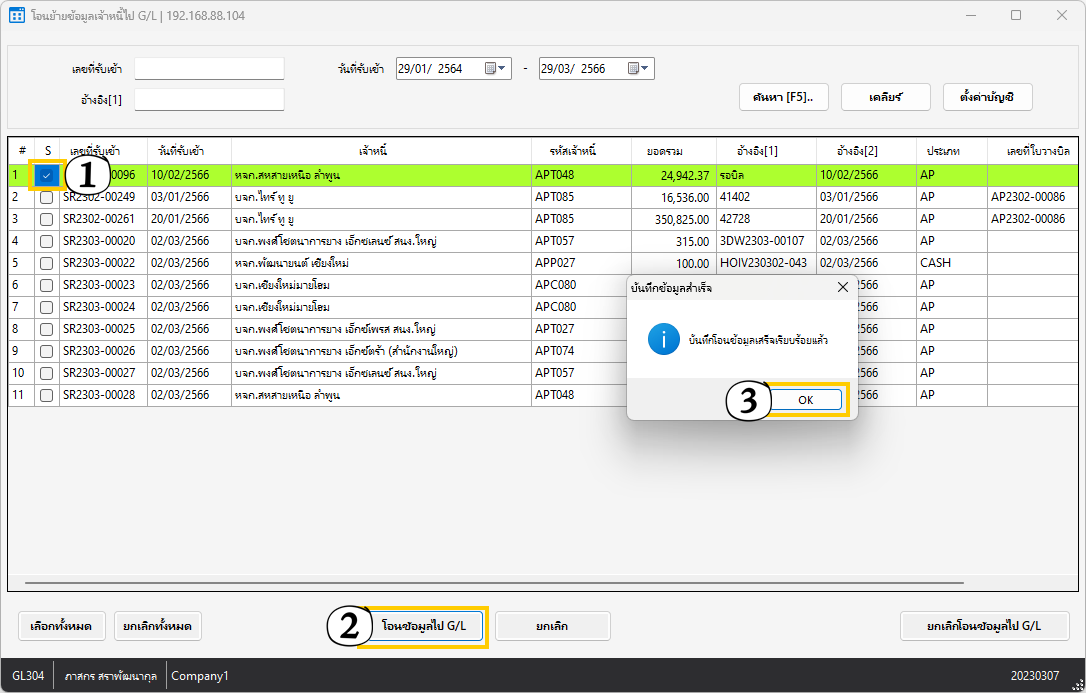Screen dimensions: 1086x693
Task: Select checkbox for row 5 SR2303-00022
Action: click(46, 263)
